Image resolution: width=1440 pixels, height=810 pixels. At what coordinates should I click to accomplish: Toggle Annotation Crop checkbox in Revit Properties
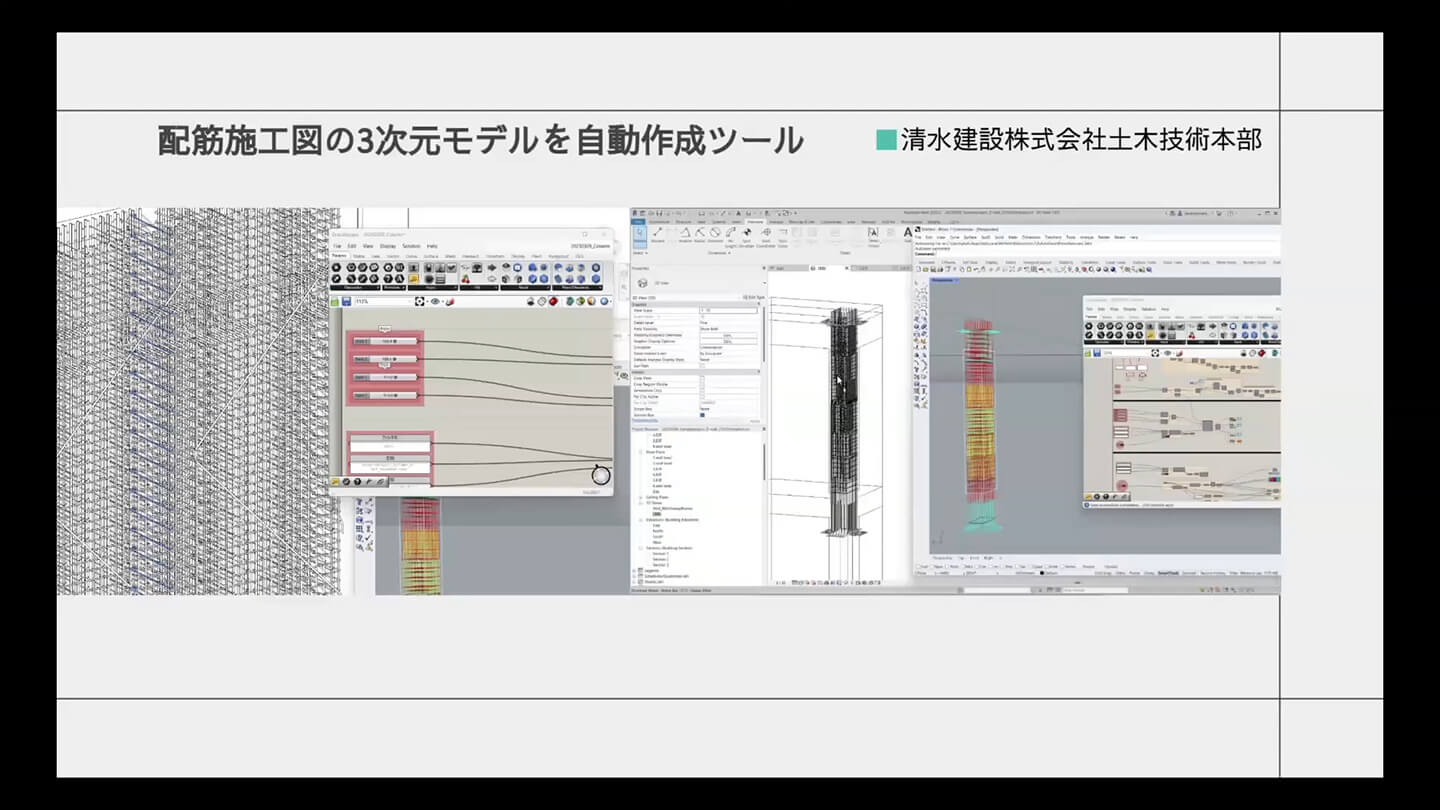pyautogui.click(x=702, y=390)
